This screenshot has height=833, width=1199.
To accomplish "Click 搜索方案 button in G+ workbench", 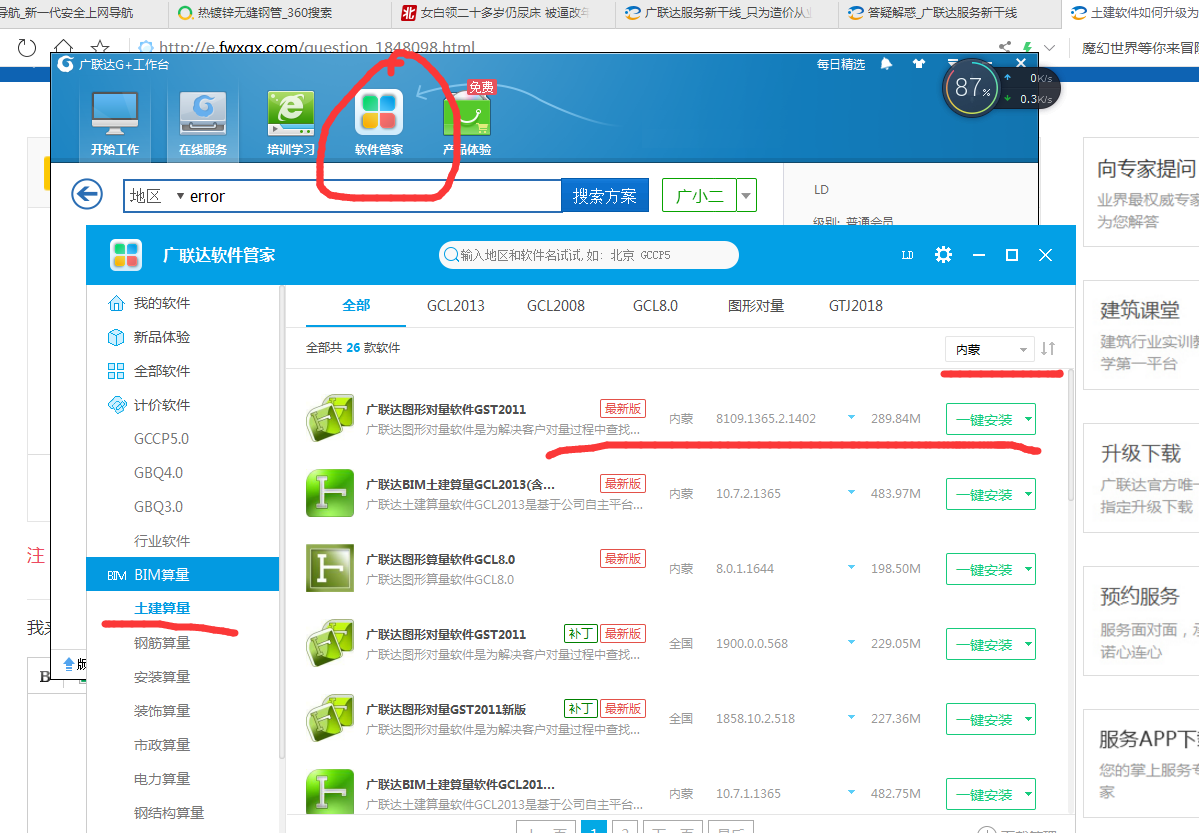I will point(605,195).
